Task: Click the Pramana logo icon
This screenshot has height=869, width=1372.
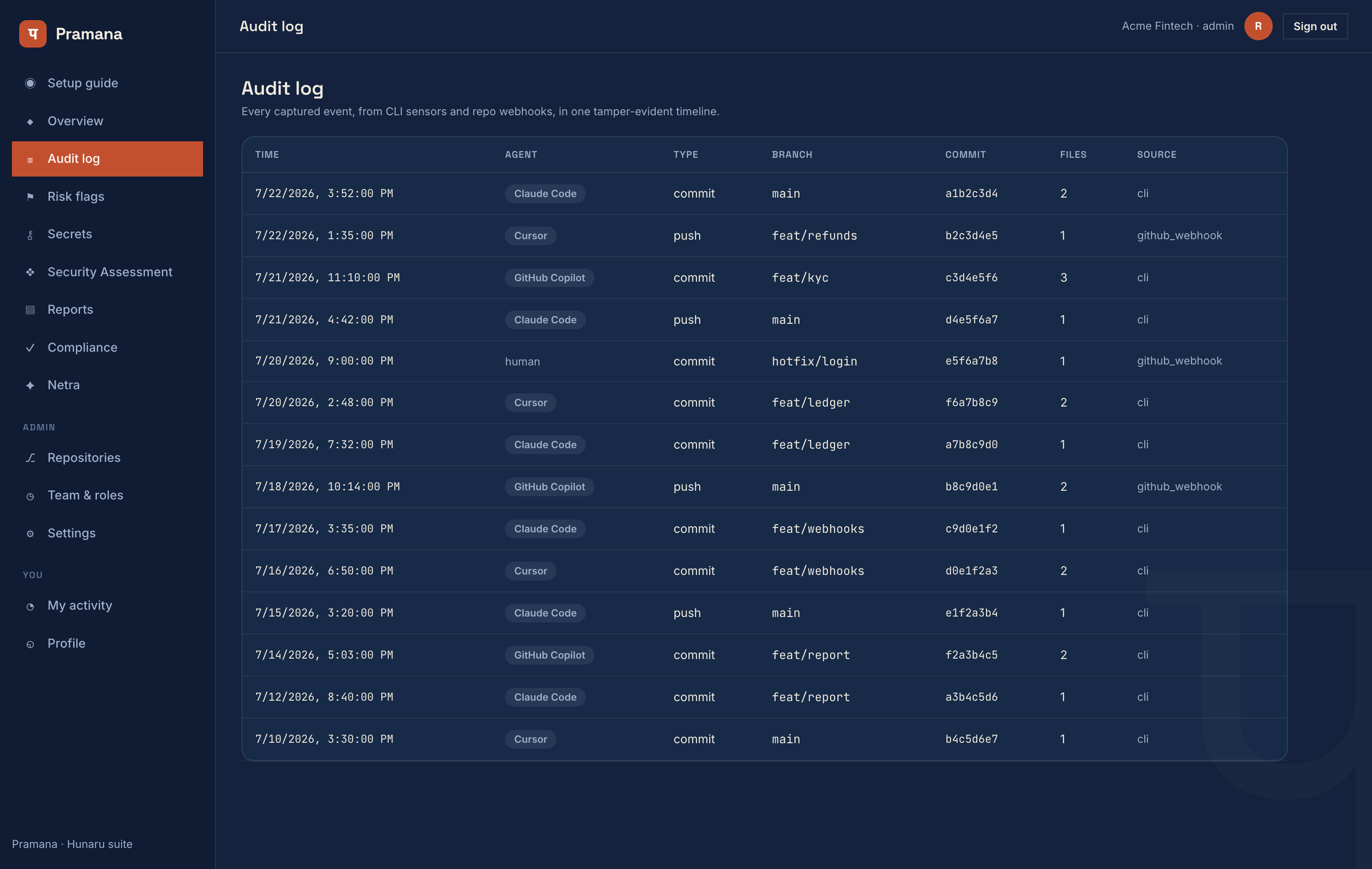Action: [32, 34]
